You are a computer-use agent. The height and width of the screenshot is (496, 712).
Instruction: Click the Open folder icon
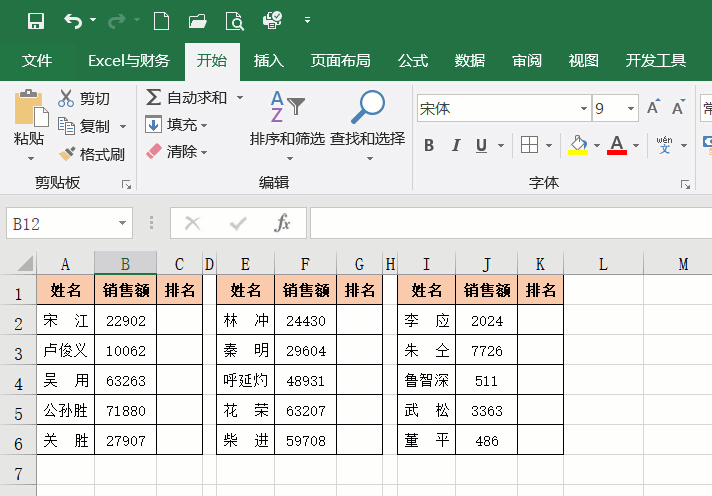(198, 21)
